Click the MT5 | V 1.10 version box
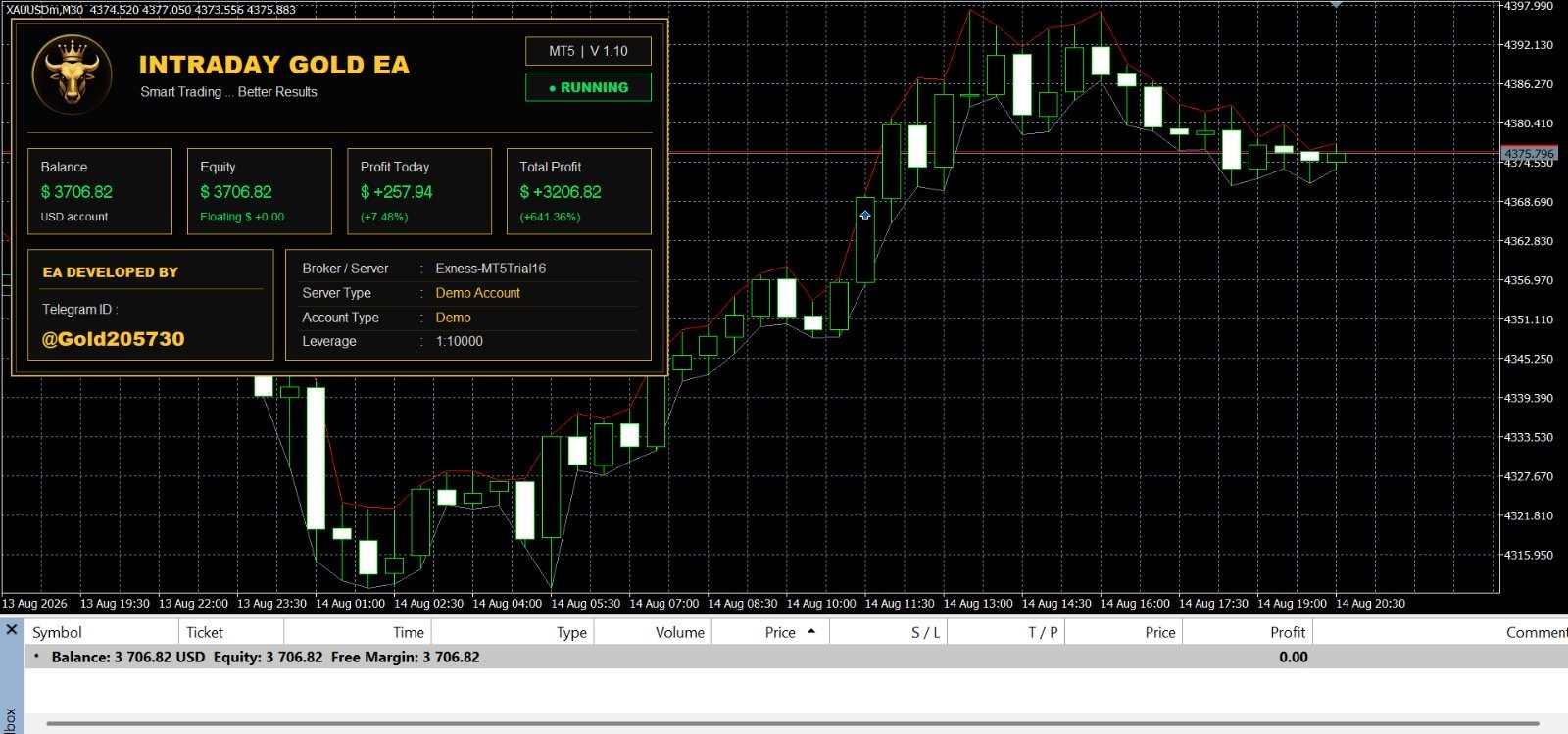 [588, 51]
